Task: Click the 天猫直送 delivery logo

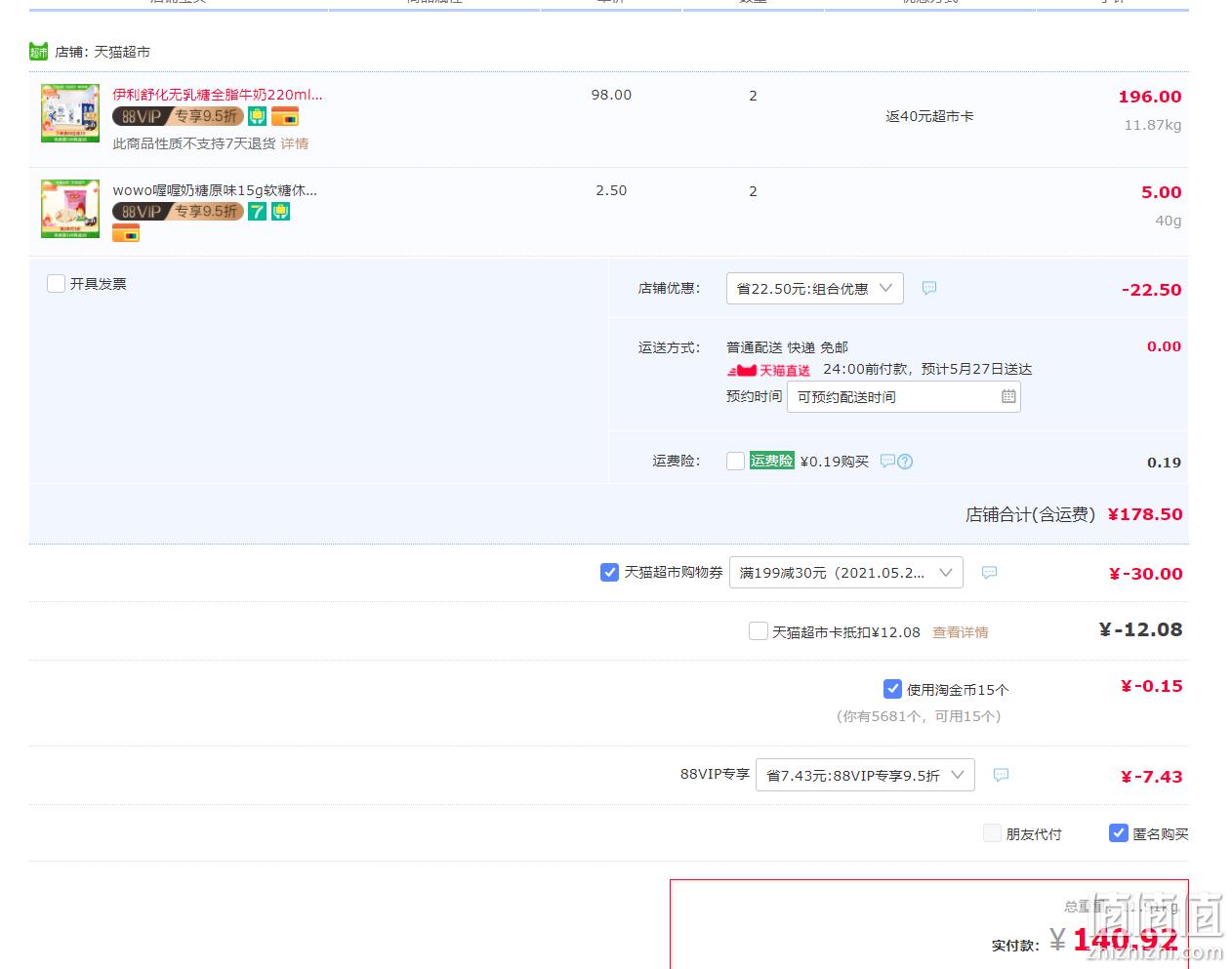Action: coord(768,371)
